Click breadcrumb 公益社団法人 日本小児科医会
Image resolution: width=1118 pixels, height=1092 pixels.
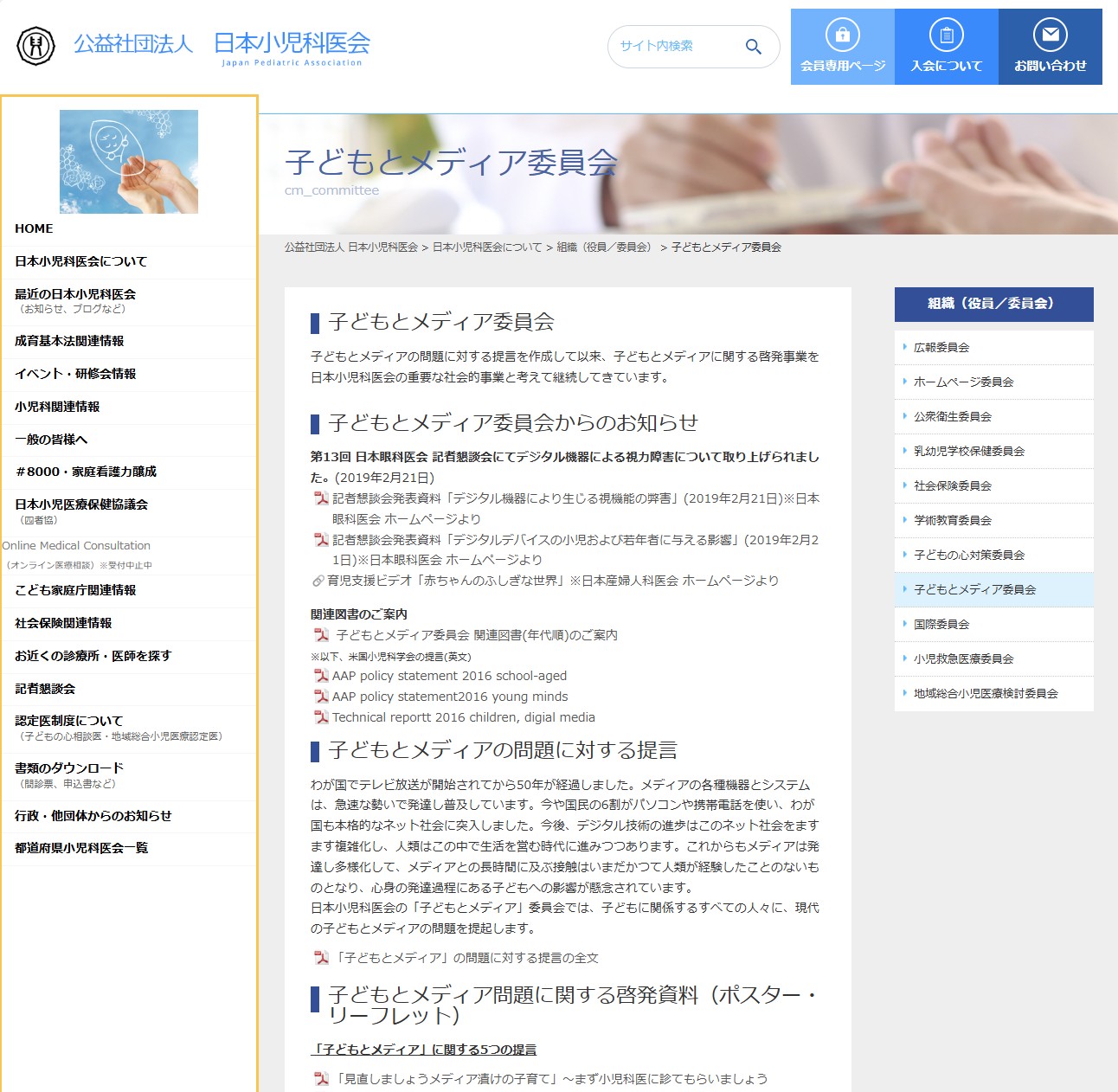[x=351, y=247]
